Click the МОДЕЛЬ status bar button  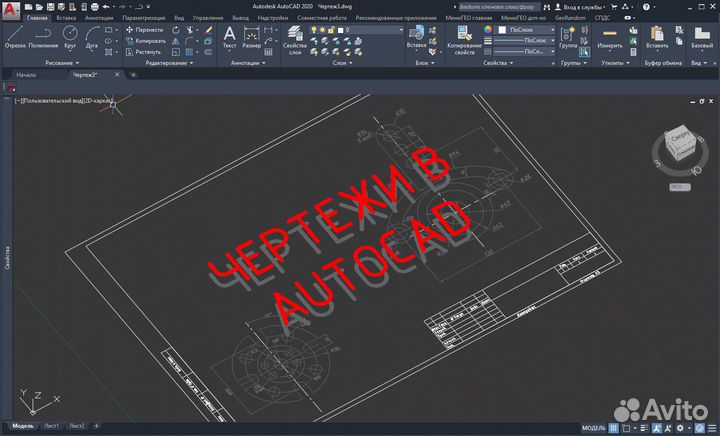click(594, 428)
